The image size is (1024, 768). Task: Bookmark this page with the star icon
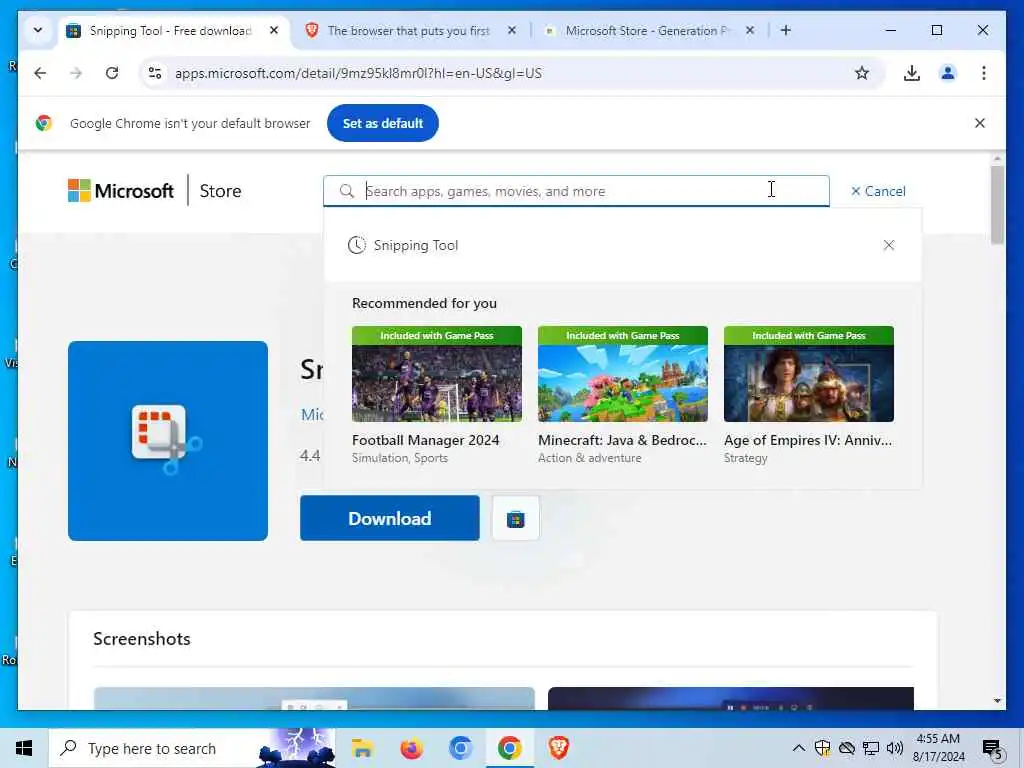point(862,73)
